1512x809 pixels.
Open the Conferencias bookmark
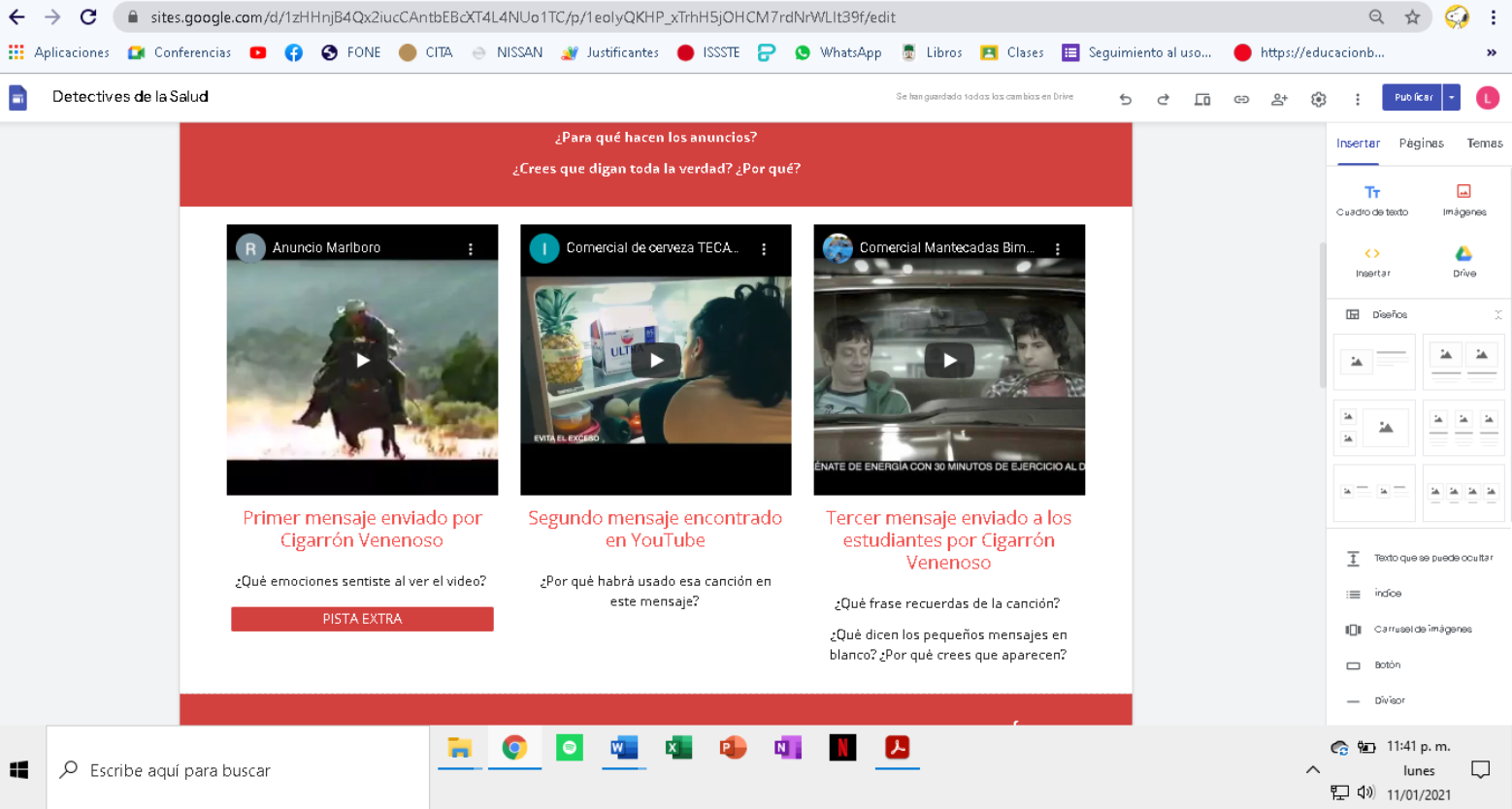[180, 52]
